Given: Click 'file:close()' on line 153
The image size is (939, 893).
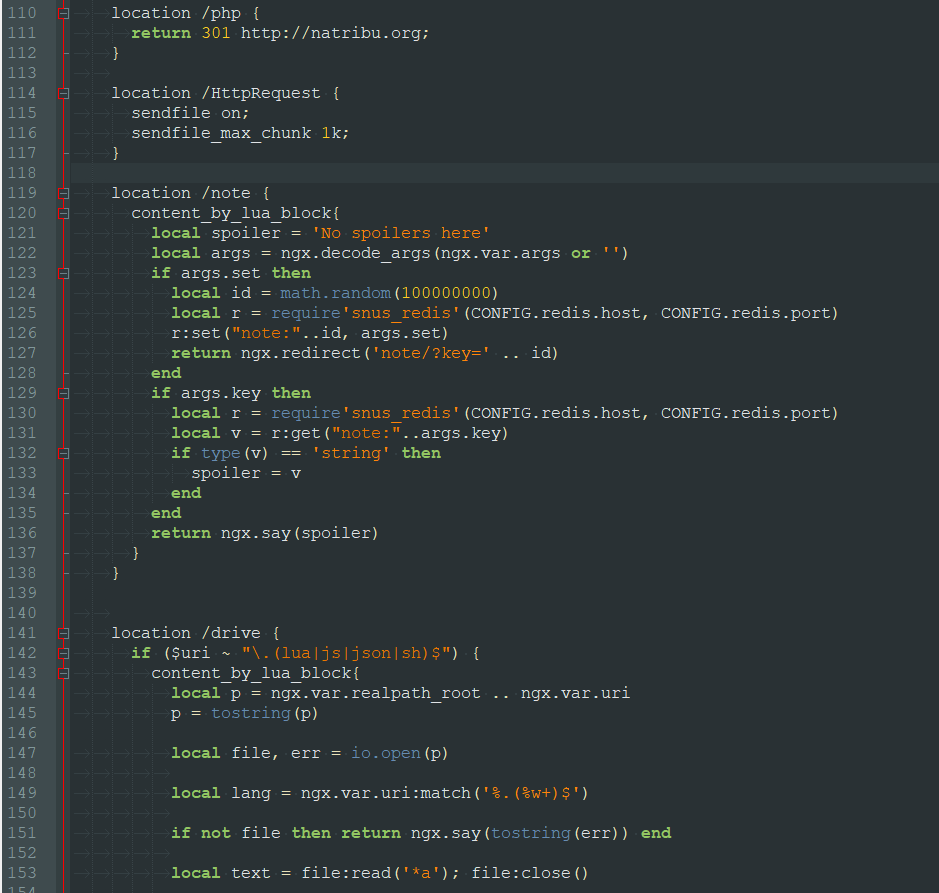Looking at the screenshot, I should (x=529, y=873).
